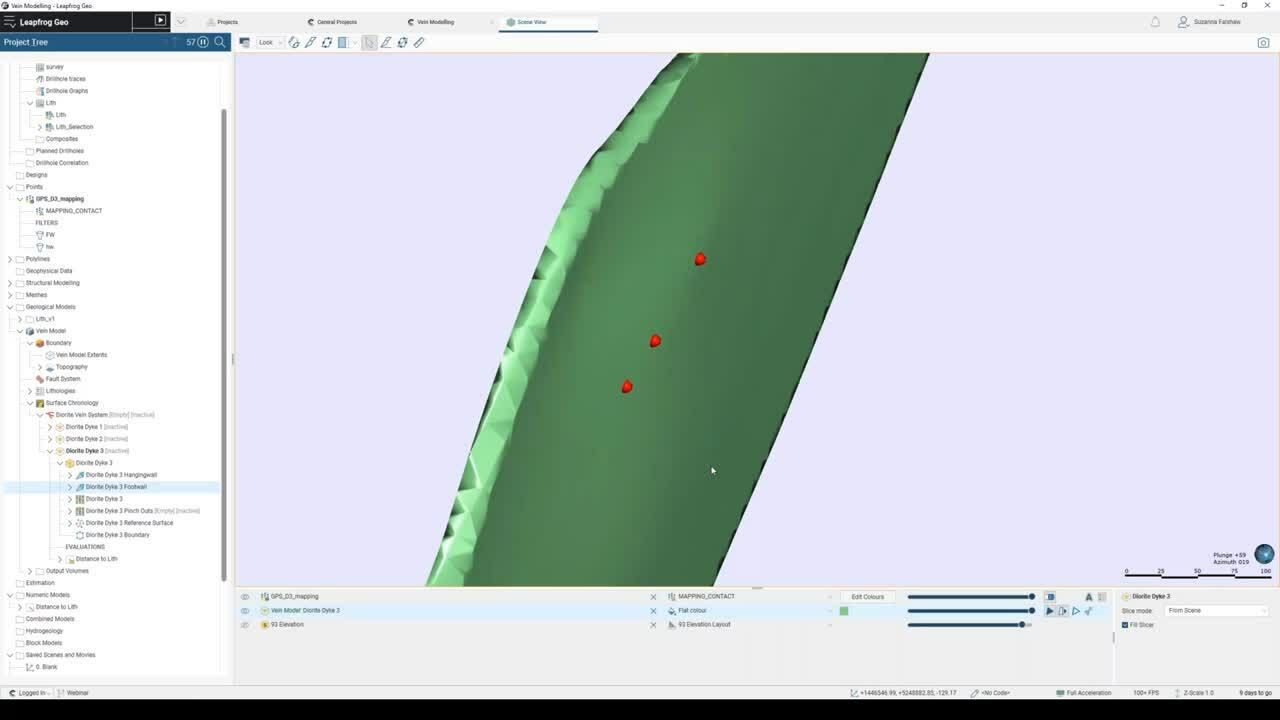Image resolution: width=1280 pixels, height=720 pixels.
Task: Select the ruler measurement tool
Action: [x=419, y=42]
